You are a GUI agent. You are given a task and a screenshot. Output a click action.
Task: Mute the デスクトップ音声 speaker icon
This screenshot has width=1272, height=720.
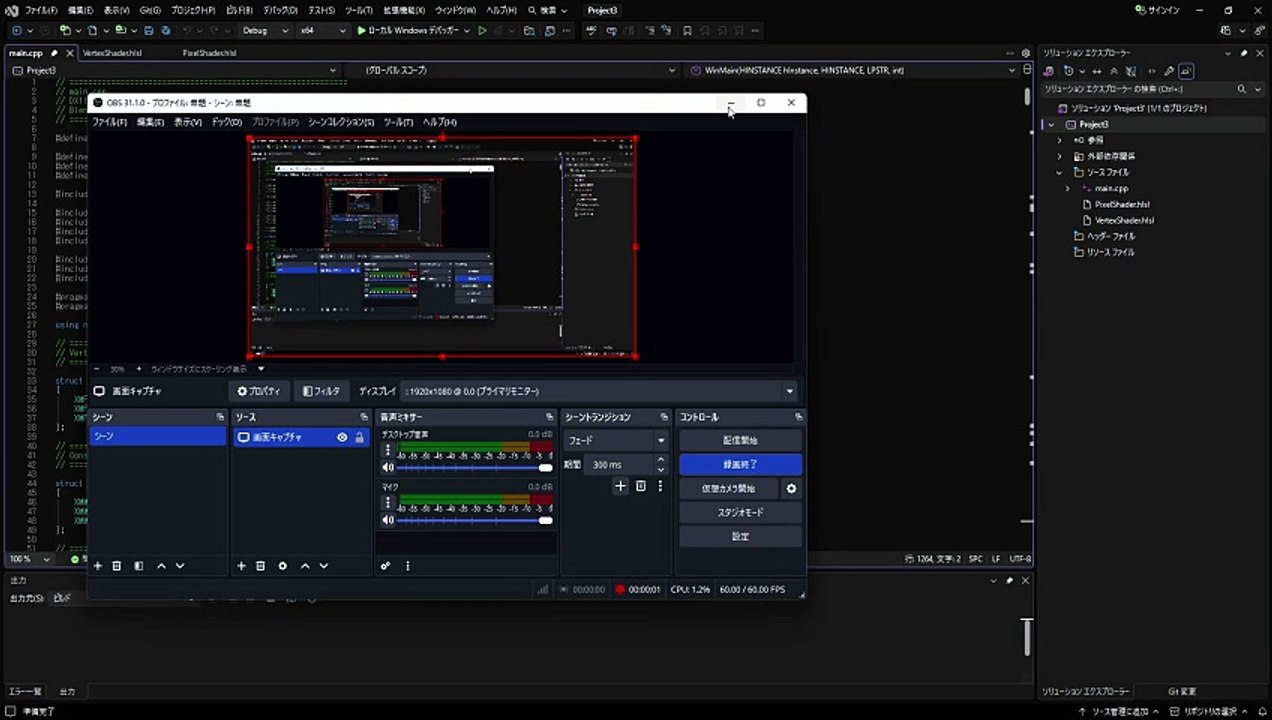click(x=388, y=467)
